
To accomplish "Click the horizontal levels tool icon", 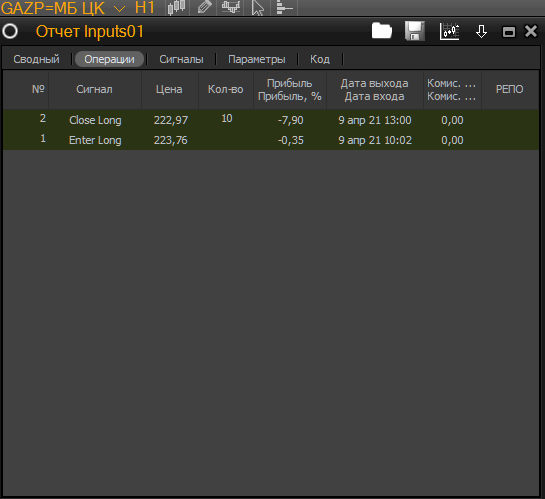I will [x=284, y=7].
